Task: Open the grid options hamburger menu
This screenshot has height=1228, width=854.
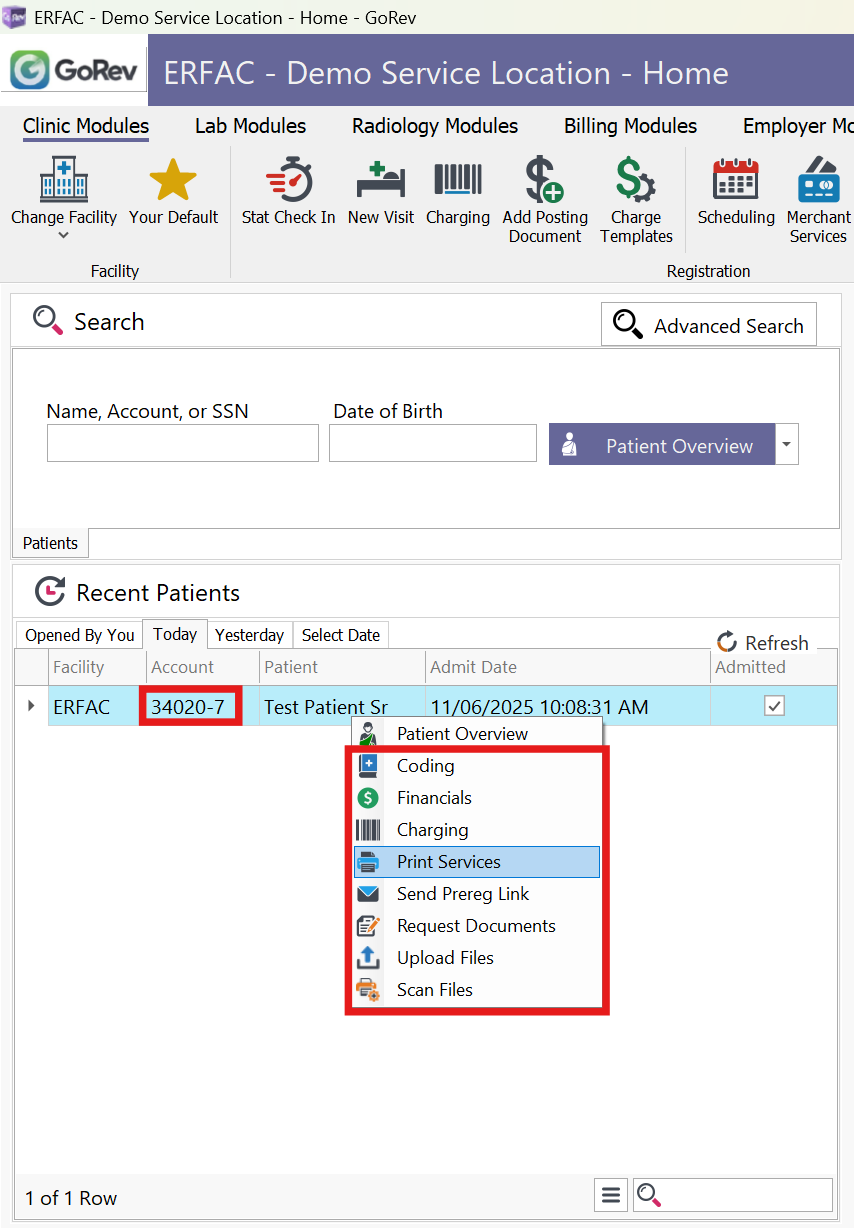Action: click(611, 1195)
